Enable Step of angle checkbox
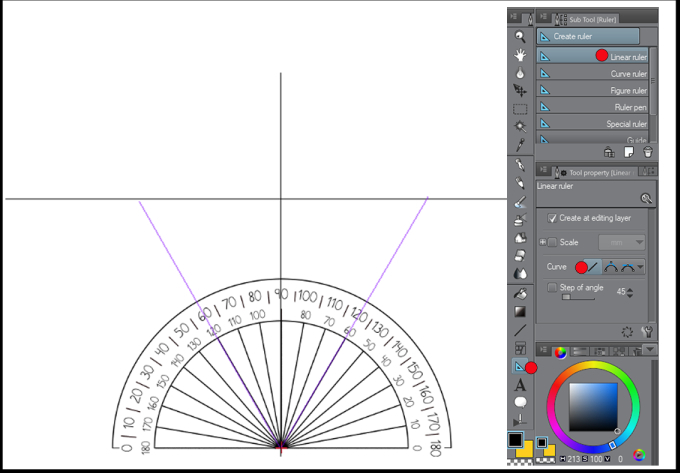 coord(552,287)
